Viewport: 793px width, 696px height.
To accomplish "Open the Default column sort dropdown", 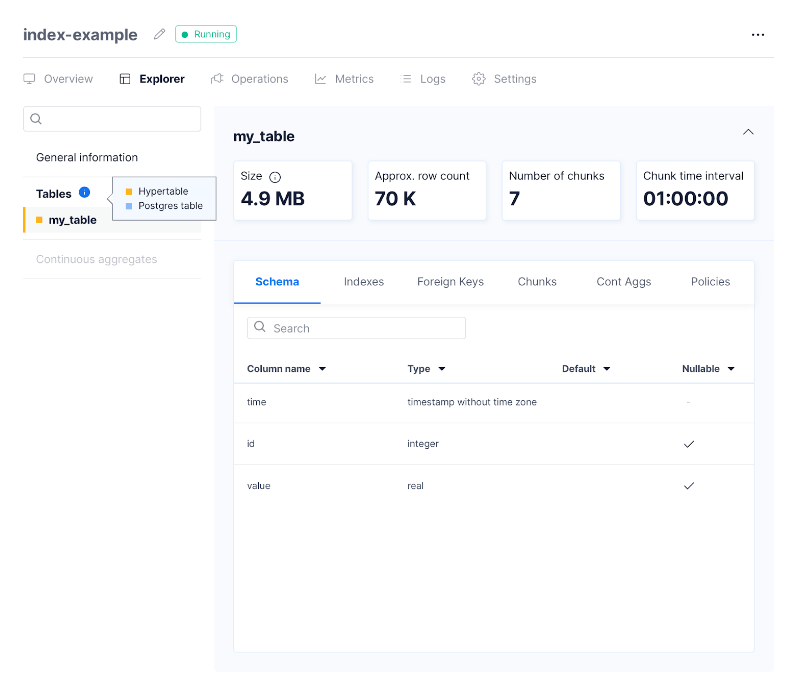I will 606,369.
